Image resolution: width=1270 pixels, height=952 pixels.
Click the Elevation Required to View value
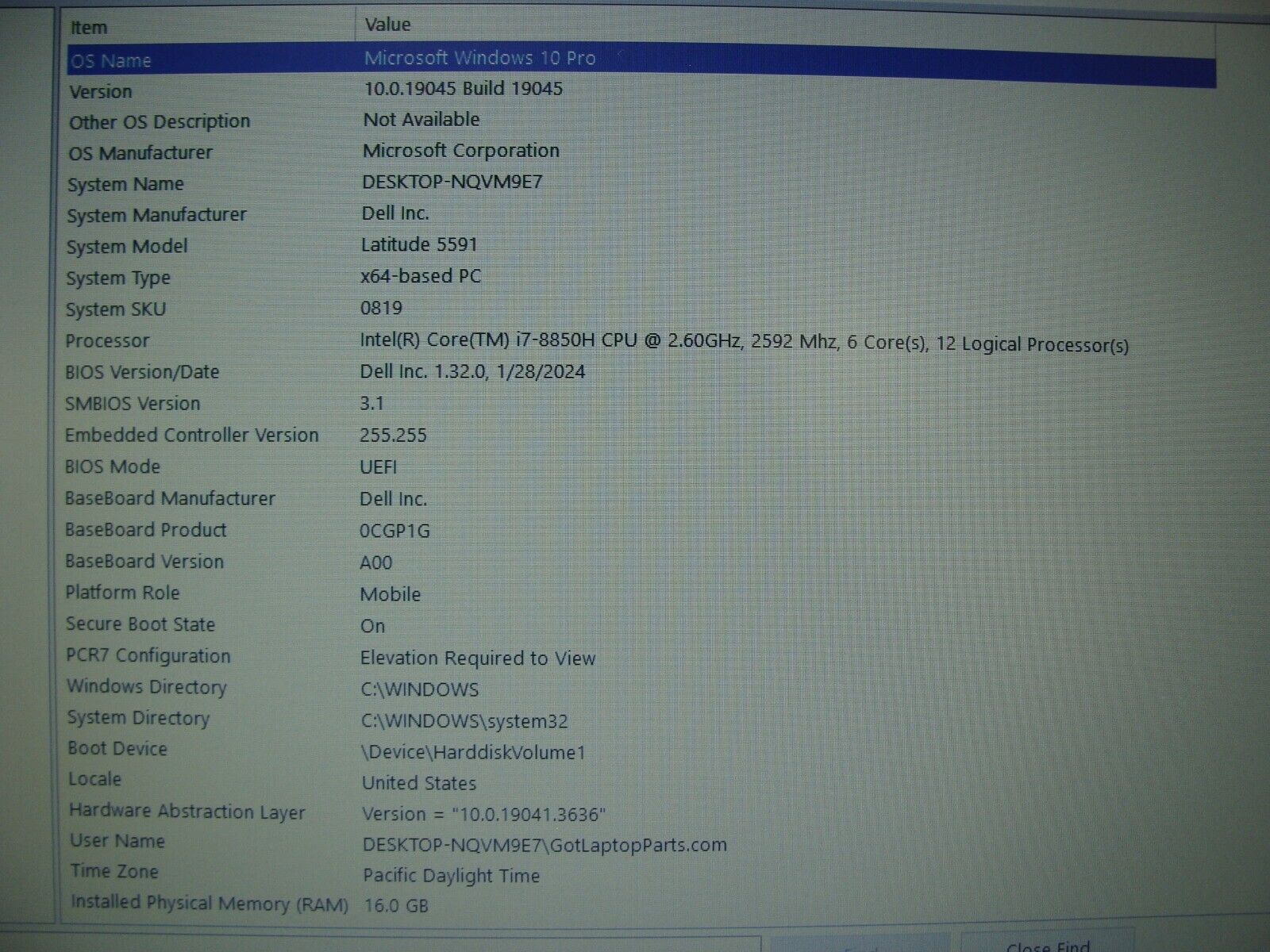(x=478, y=658)
